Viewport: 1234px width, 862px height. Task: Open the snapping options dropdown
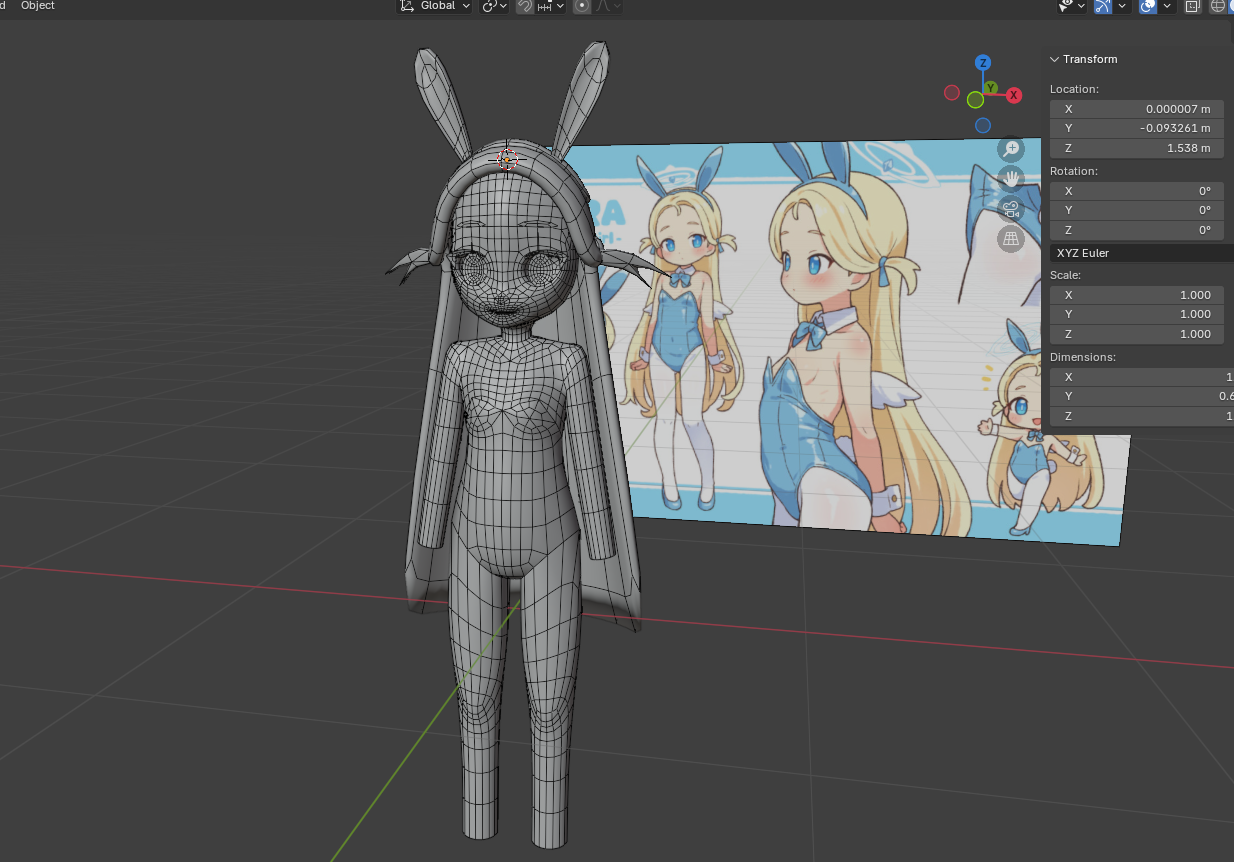click(x=551, y=5)
